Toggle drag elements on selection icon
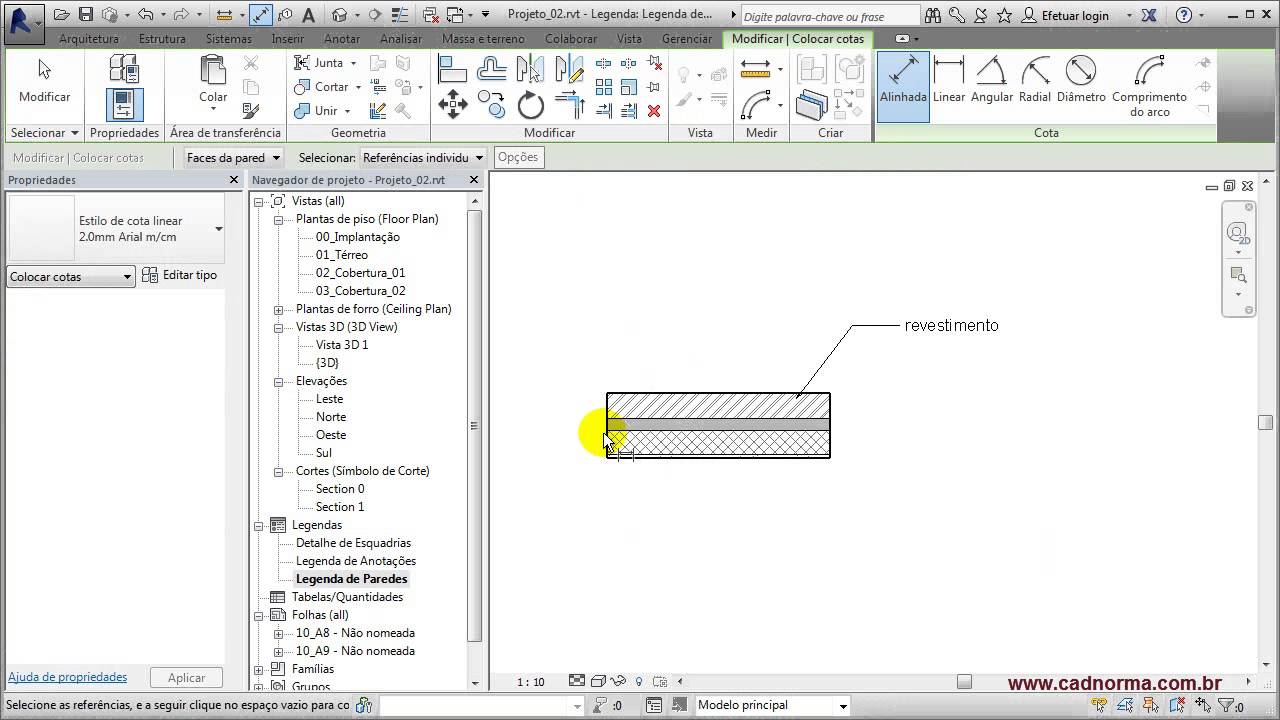This screenshot has width=1280, height=720. click(1201, 706)
